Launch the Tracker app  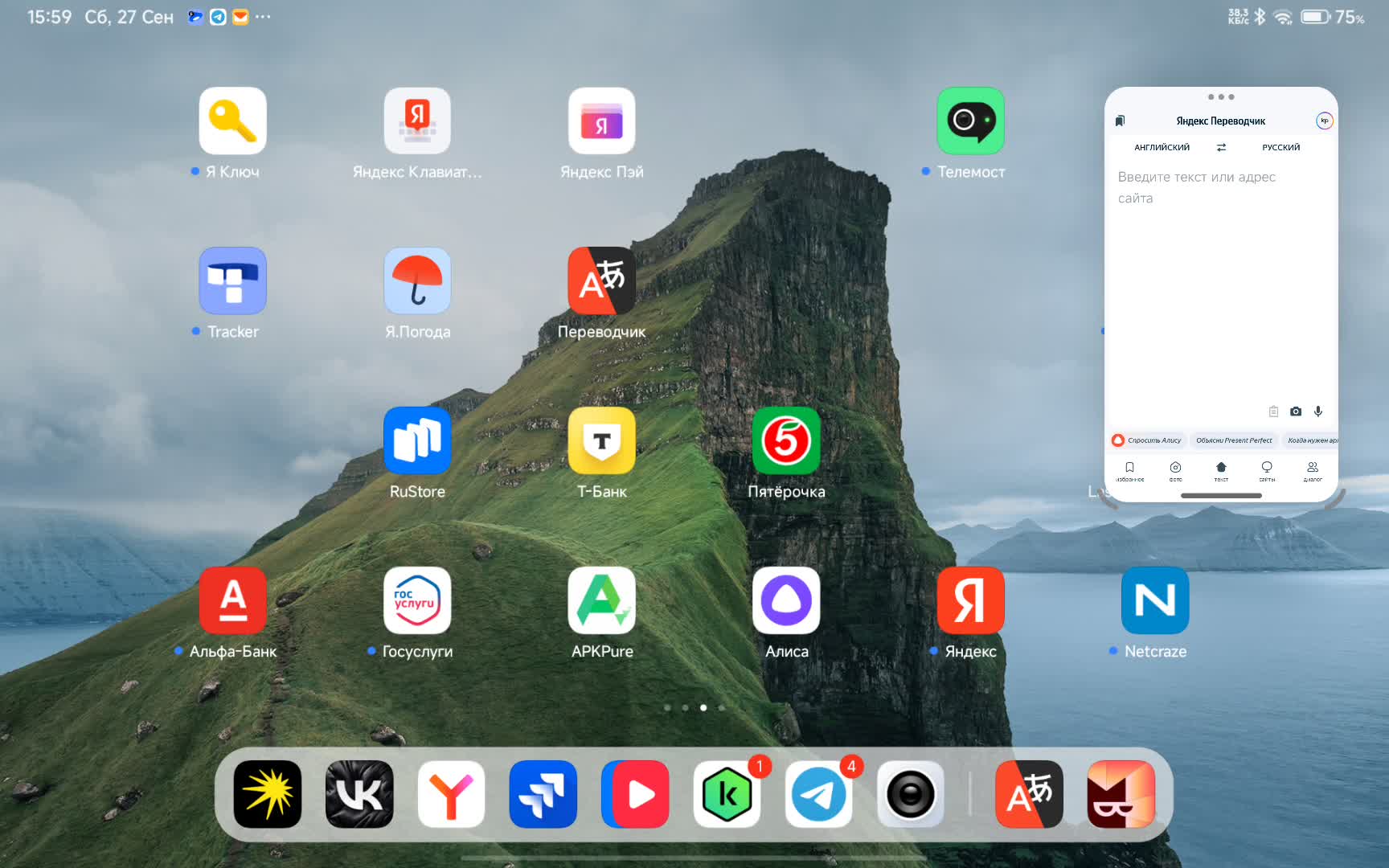232,280
